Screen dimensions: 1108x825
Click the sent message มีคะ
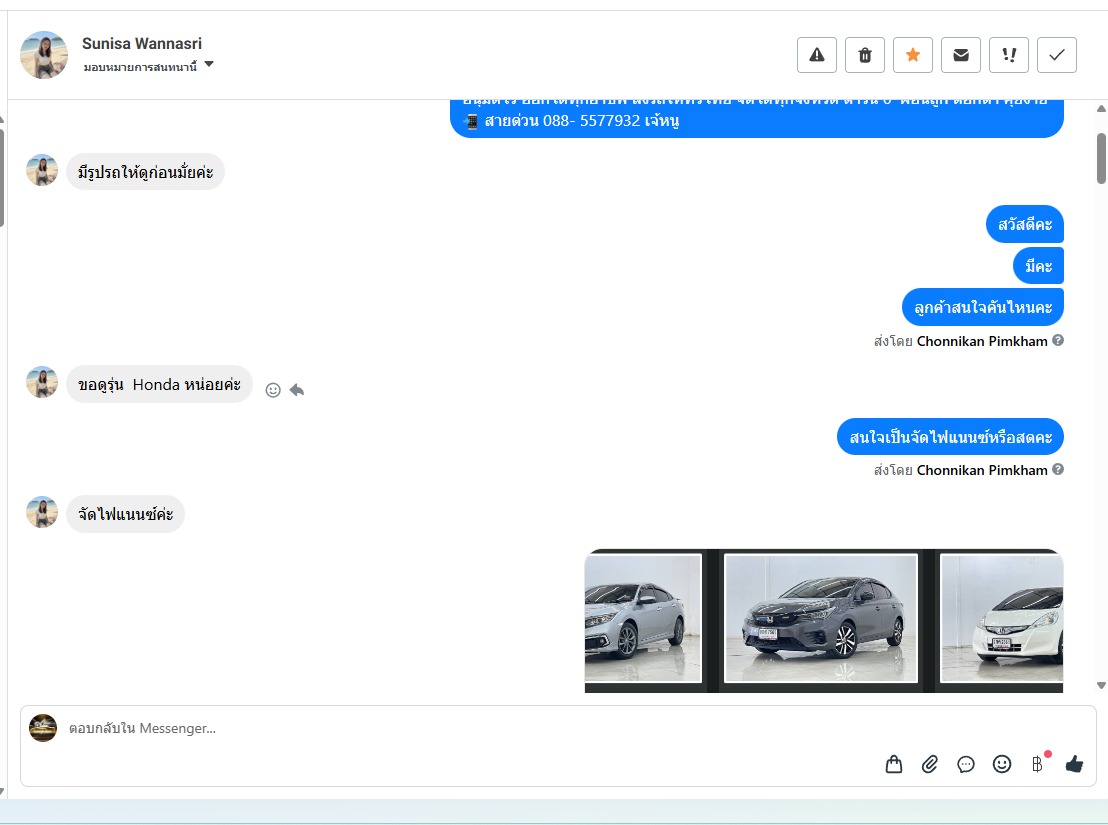pos(1039,266)
